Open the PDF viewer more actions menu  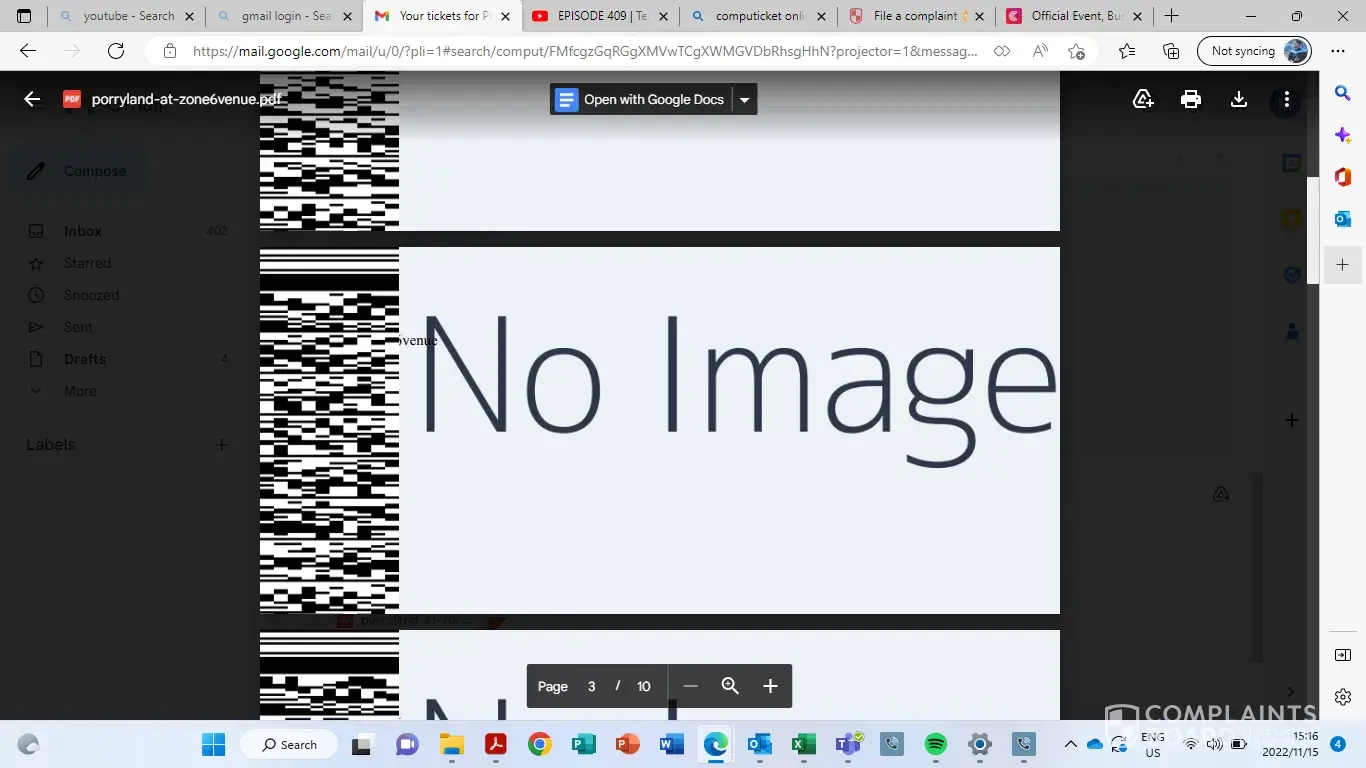click(x=1287, y=99)
